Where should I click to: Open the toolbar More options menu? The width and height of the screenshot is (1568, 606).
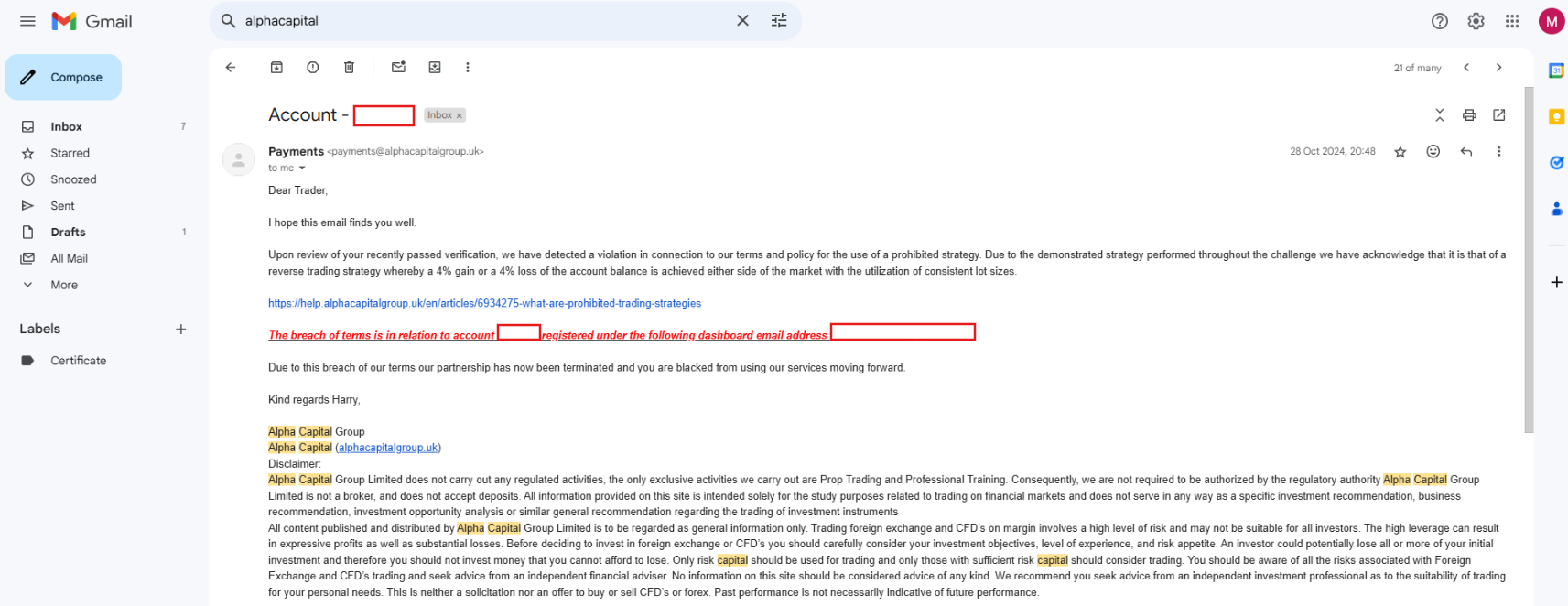pyautogui.click(x=468, y=67)
